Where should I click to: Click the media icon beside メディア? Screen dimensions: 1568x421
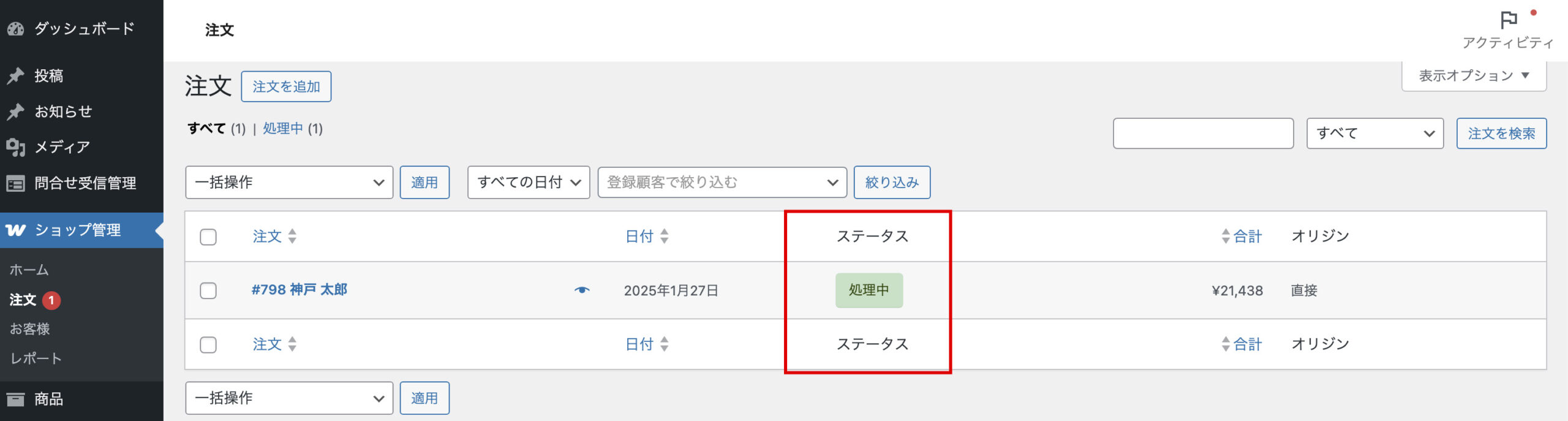click(15, 147)
